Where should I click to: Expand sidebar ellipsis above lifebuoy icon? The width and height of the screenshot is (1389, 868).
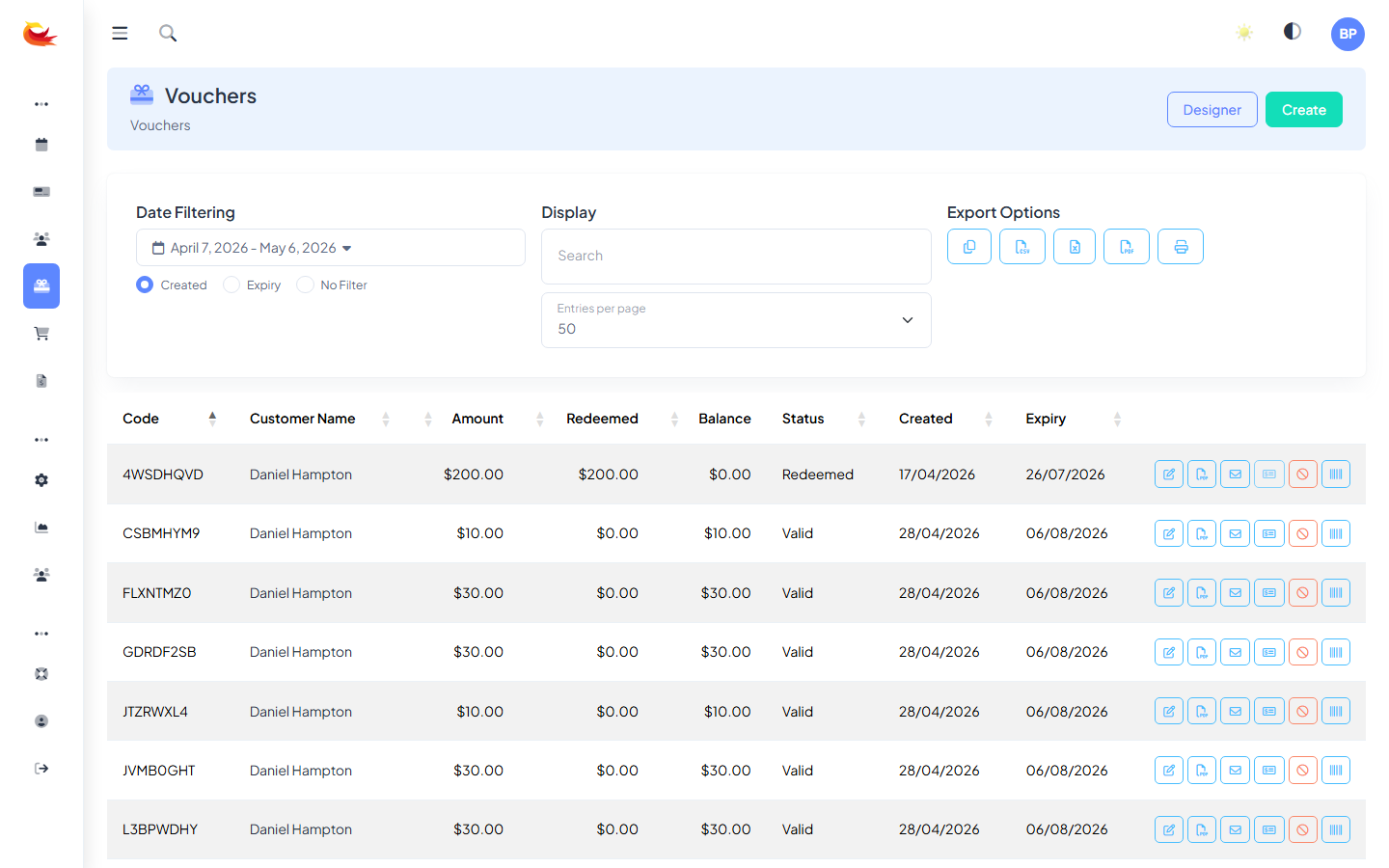[x=41, y=634]
